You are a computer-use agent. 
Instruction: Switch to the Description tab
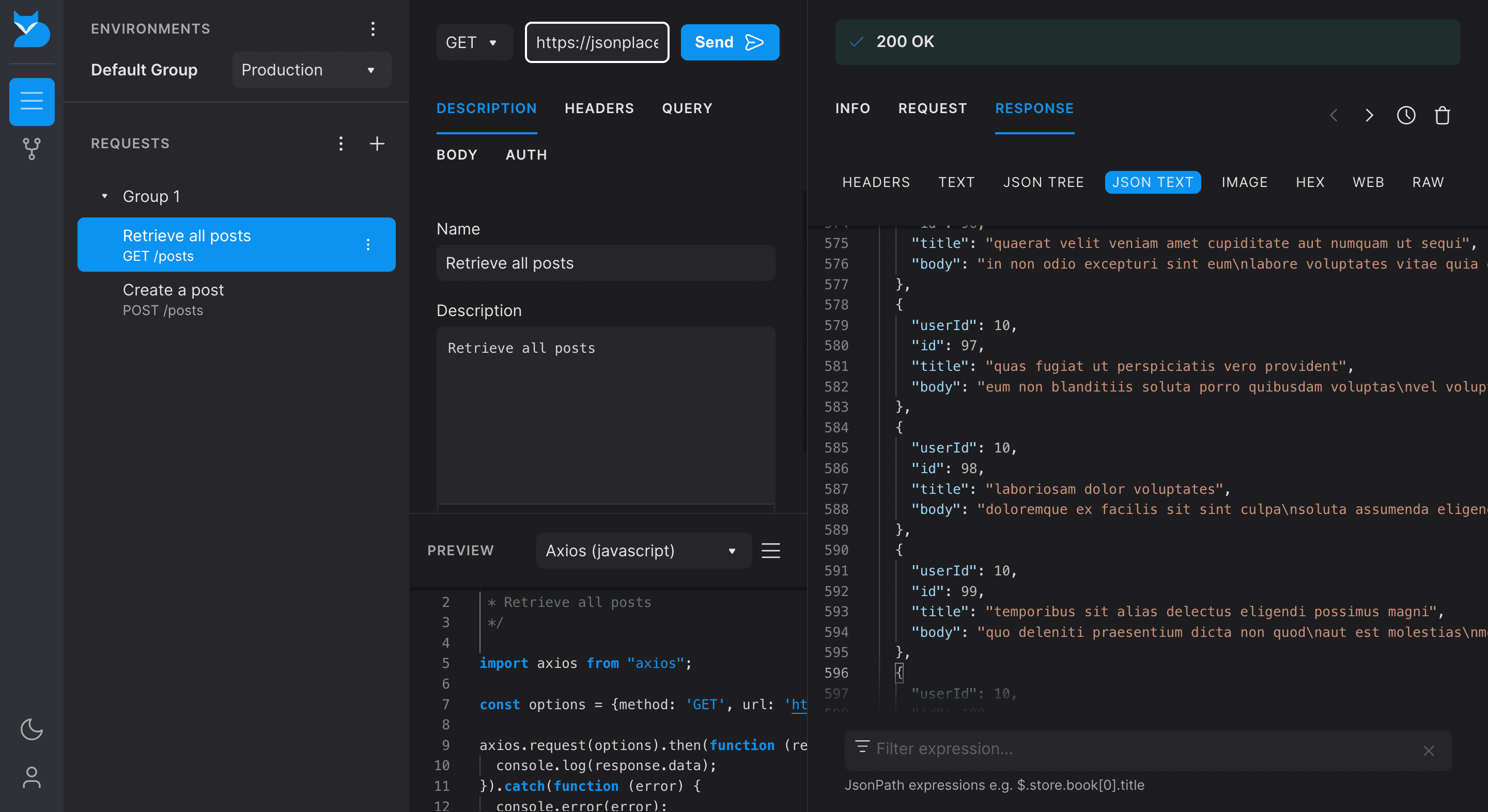[x=486, y=108]
